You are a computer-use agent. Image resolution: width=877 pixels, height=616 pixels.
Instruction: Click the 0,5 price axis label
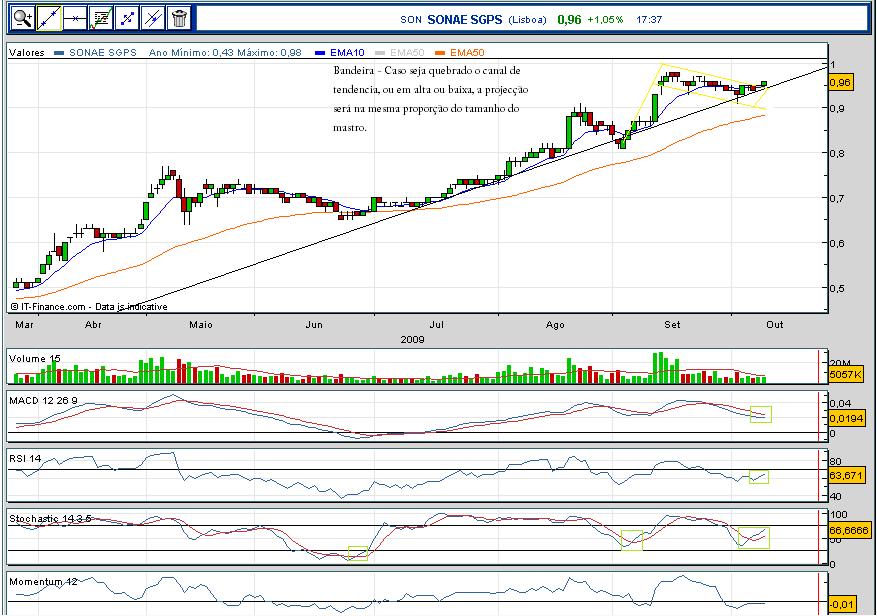pyautogui.click(x=837, y=288)
